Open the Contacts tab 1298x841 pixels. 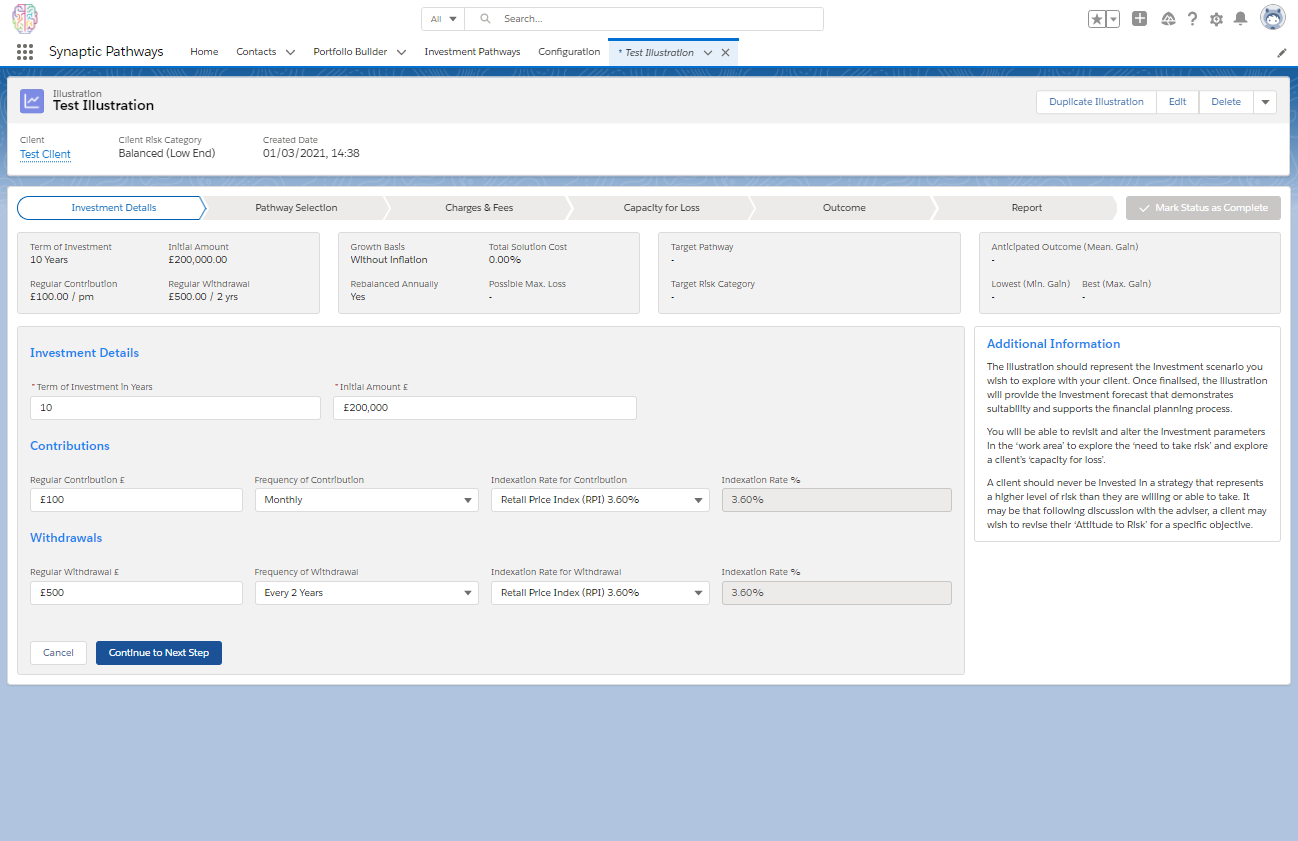[256, 52]
